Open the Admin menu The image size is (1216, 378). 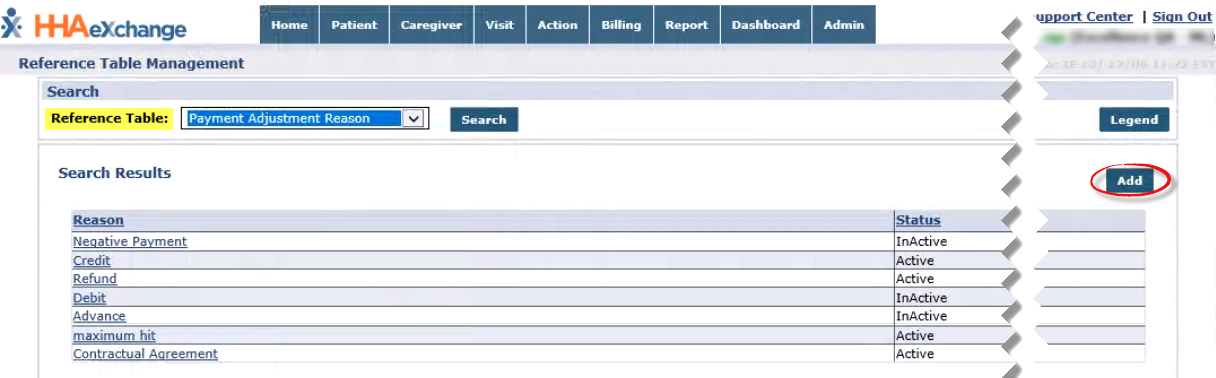click(844, 25)
